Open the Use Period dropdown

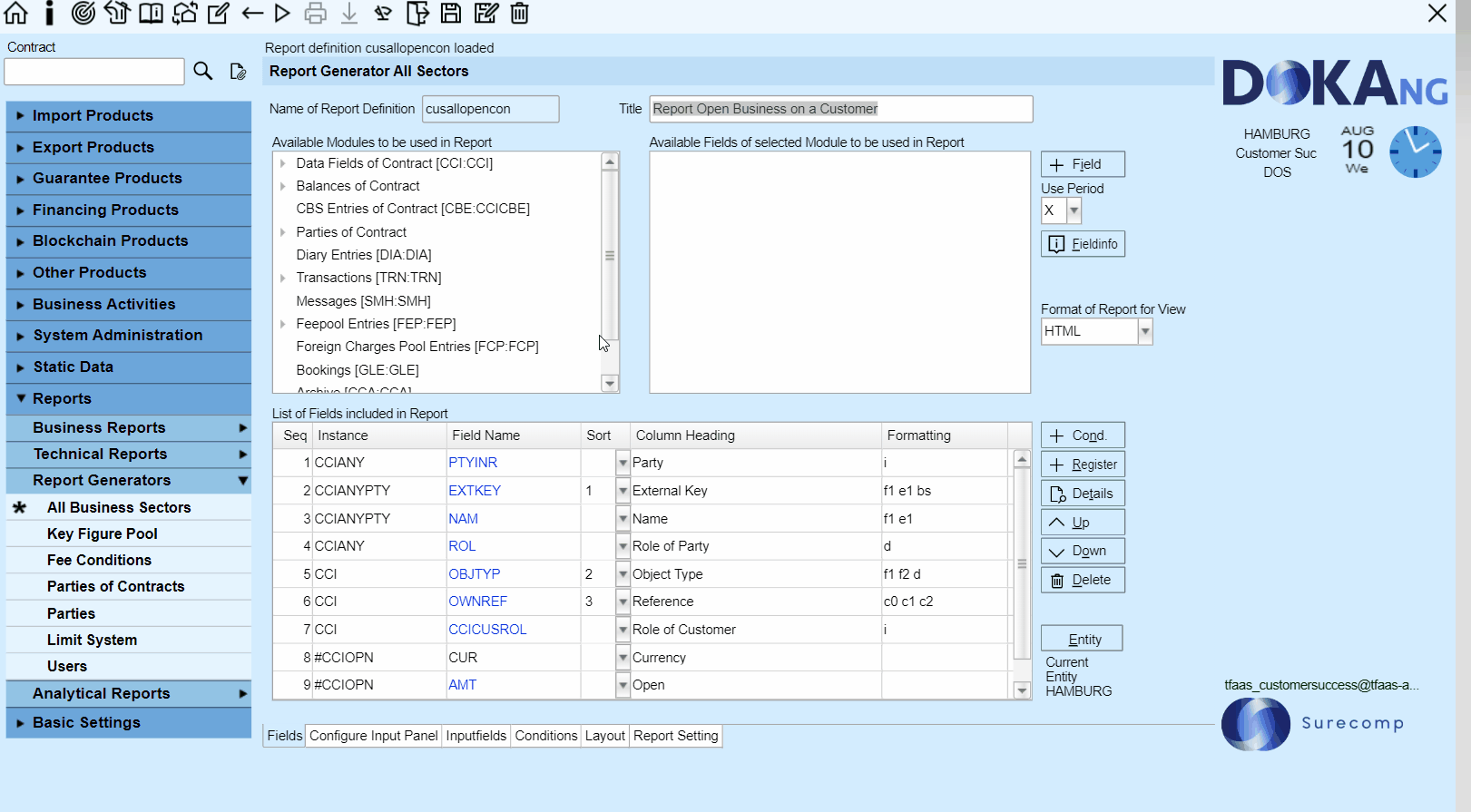pyautogui.click(x=1074, y=210)
